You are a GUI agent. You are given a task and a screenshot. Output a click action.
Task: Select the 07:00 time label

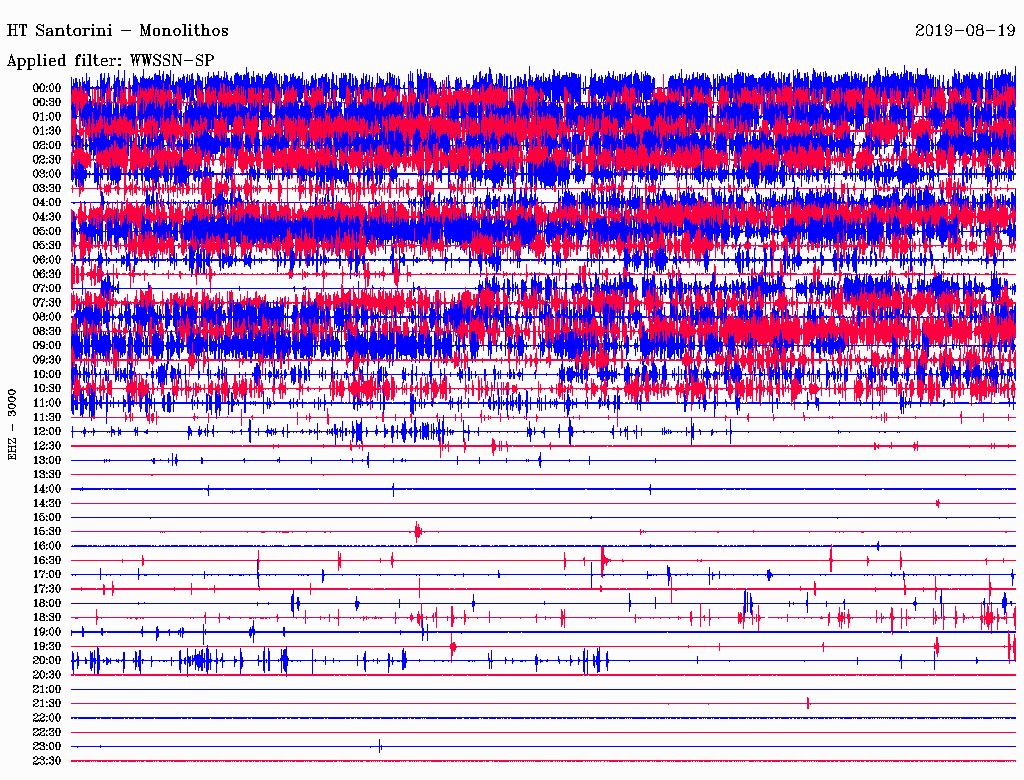(x=47, y=289)
